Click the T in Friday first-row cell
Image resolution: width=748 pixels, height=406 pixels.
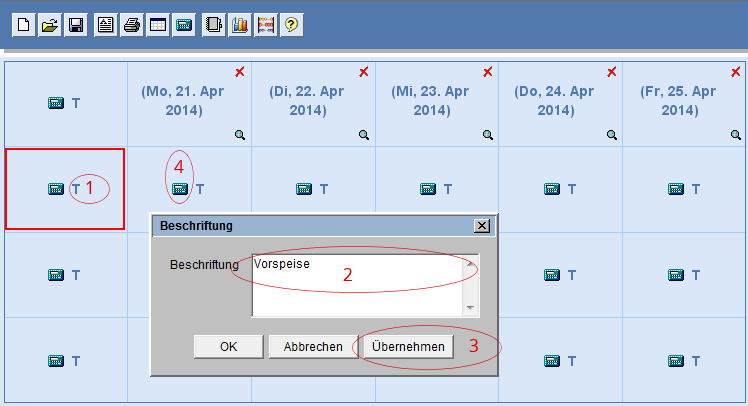coord(696,189)
